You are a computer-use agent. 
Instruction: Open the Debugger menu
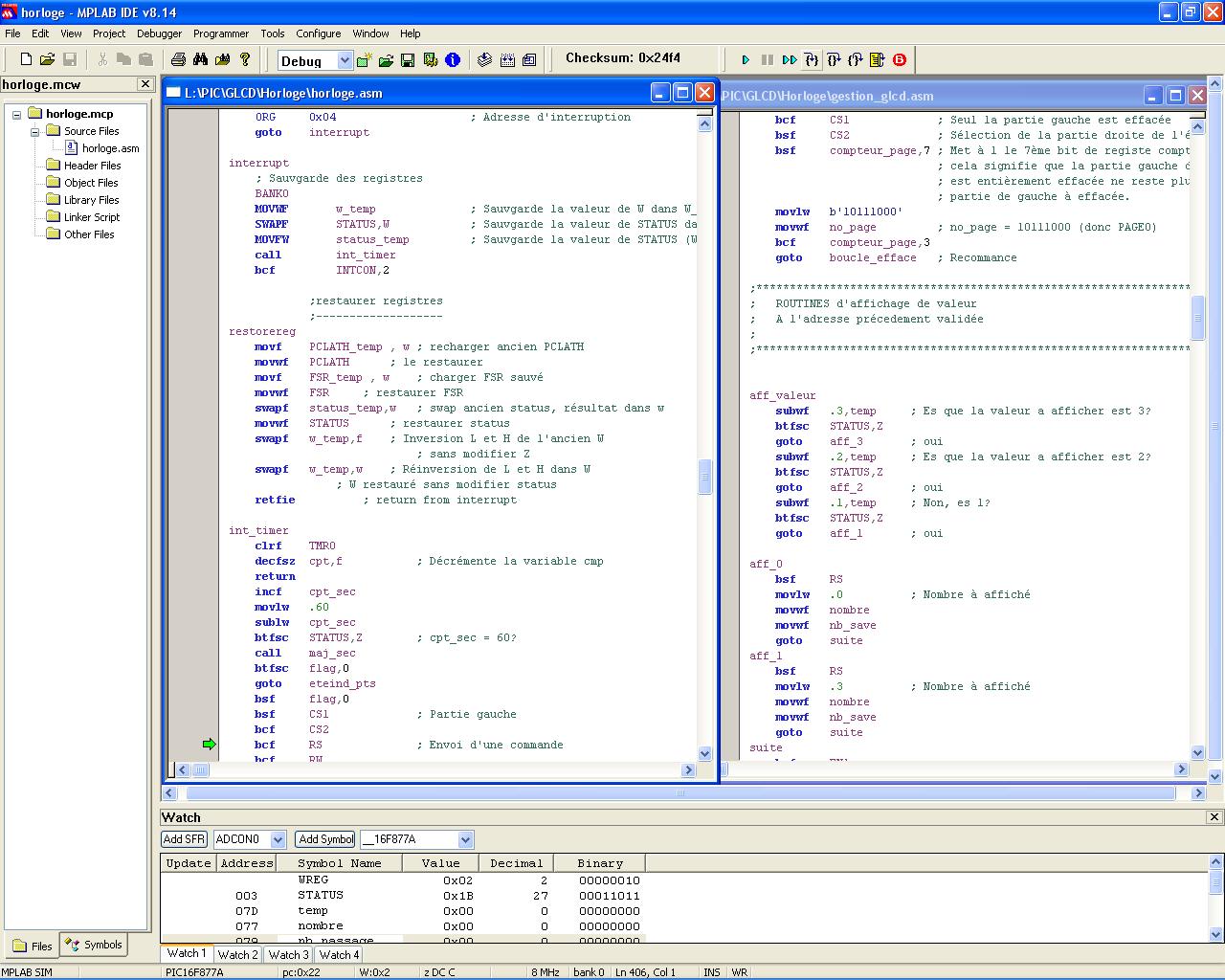point(159,33)
